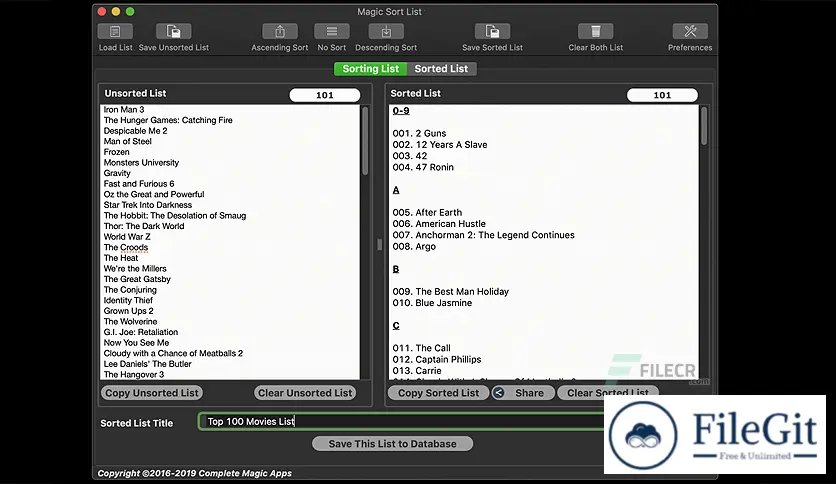Viewport: 836px width, 484px height.
Task: Select 'The Wolverine' in Unsorted List
Action: (x=131, y=321)
